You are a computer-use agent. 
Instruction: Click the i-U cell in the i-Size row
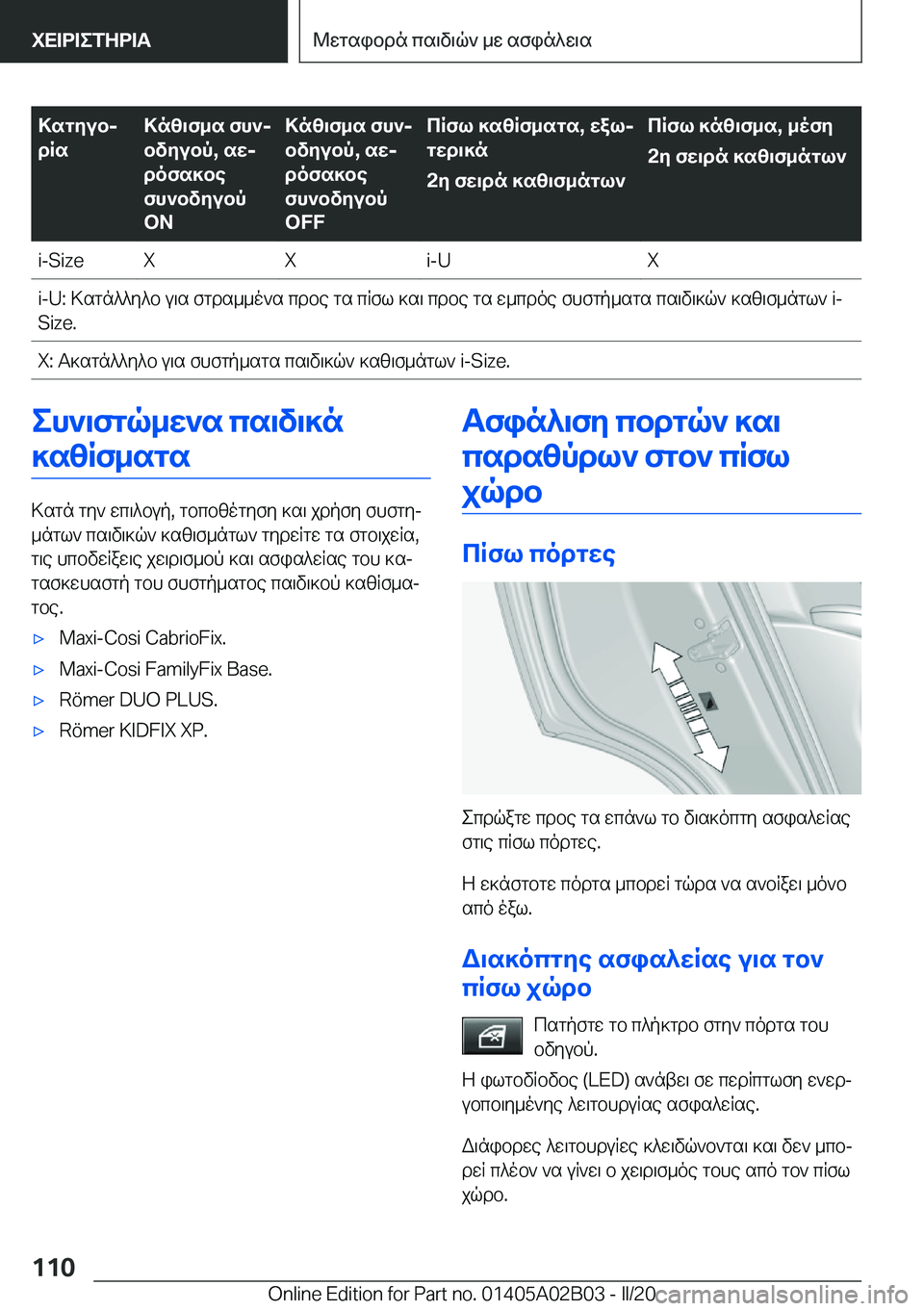pos(439,261)
